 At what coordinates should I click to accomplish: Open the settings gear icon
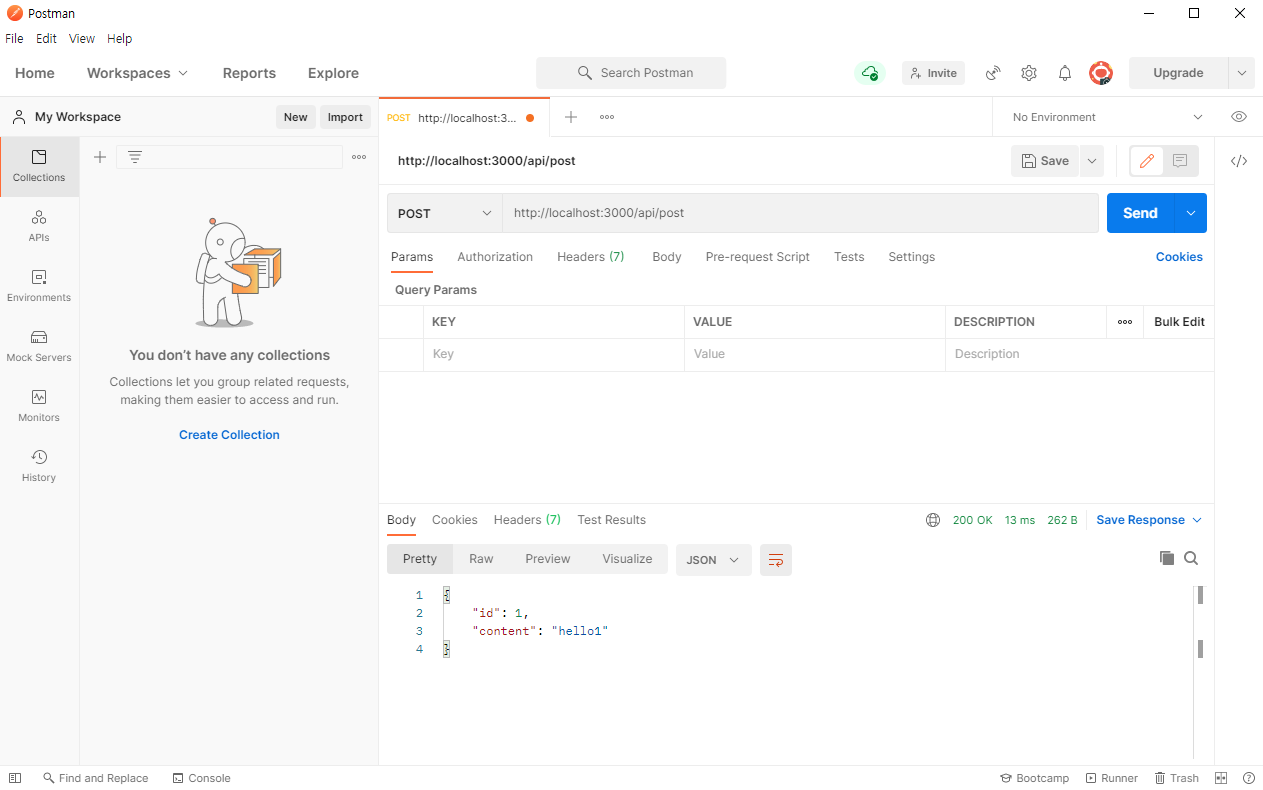(1029, 73)
